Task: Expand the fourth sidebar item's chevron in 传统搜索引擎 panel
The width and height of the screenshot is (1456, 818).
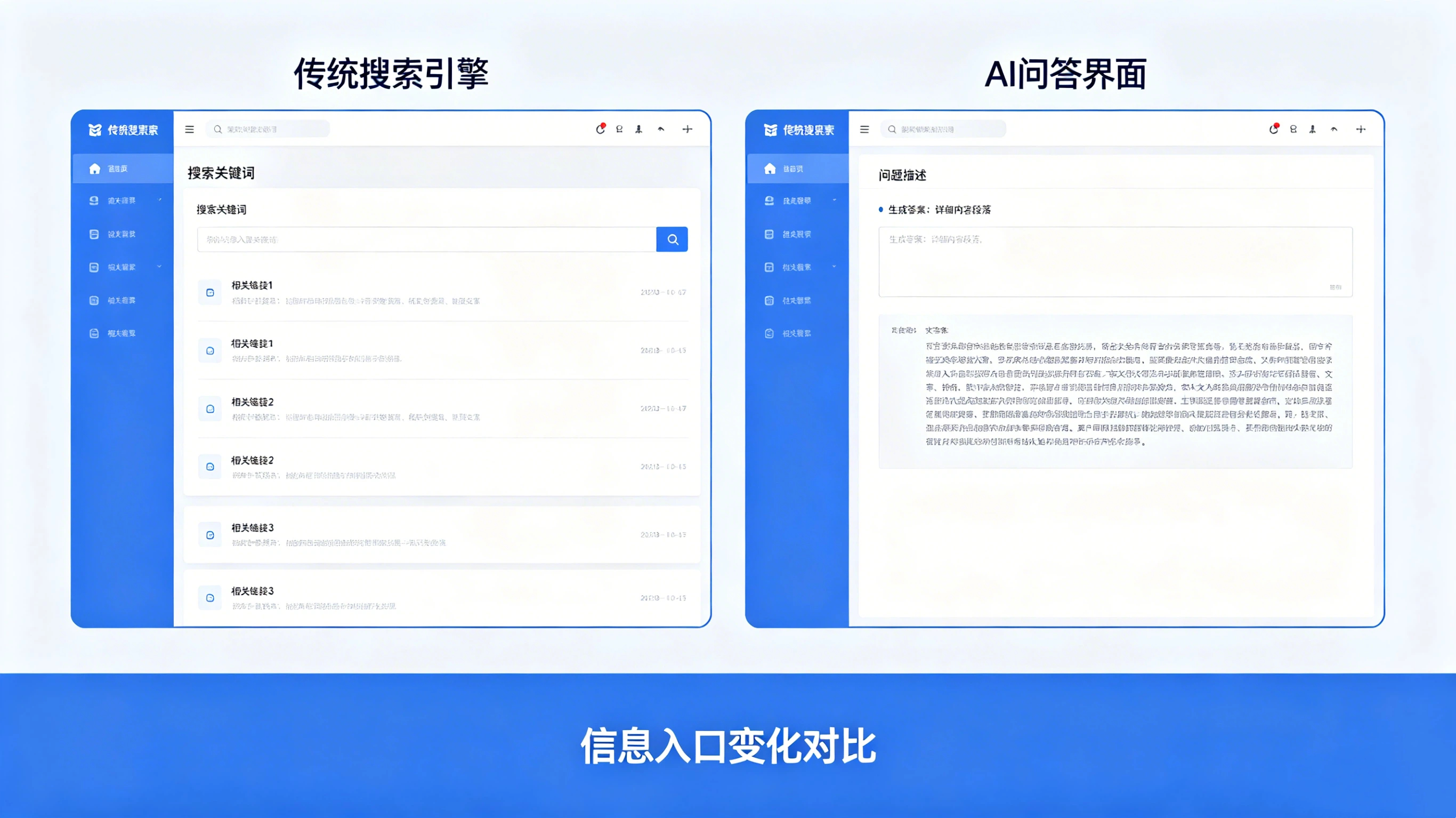Action: [x=159, y=267]
